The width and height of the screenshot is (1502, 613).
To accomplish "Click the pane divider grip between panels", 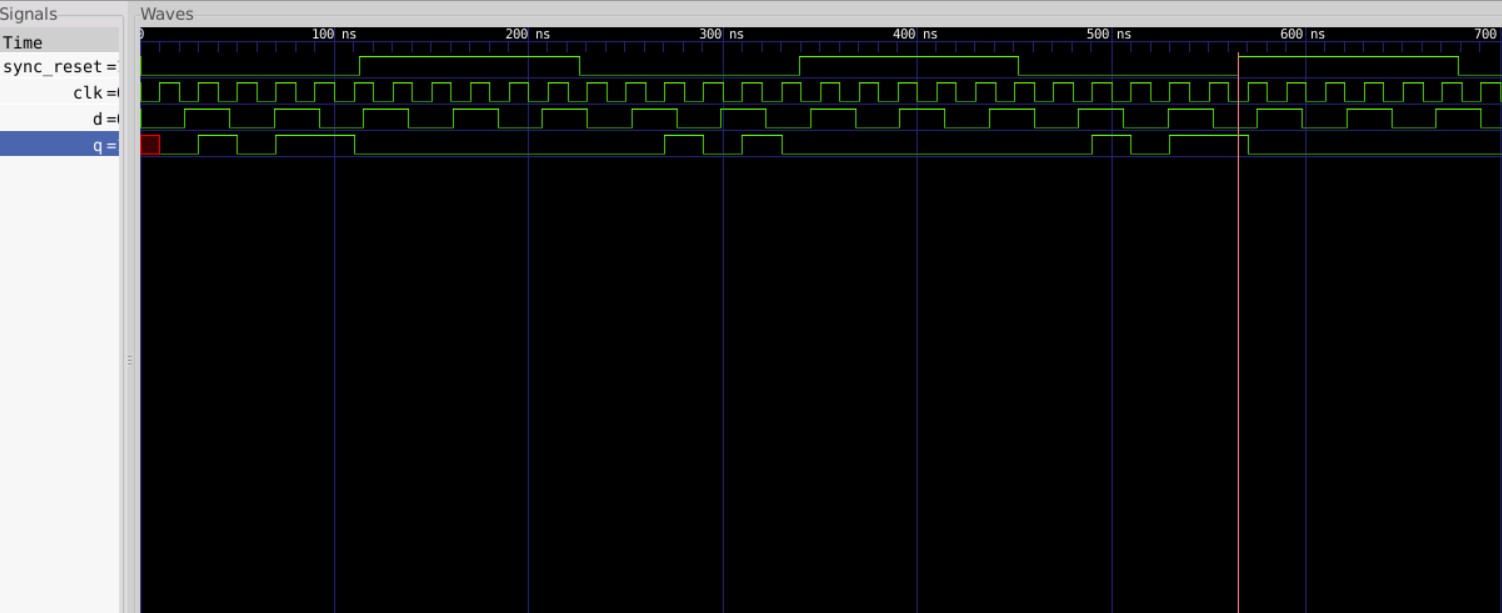I will [130, 360].
